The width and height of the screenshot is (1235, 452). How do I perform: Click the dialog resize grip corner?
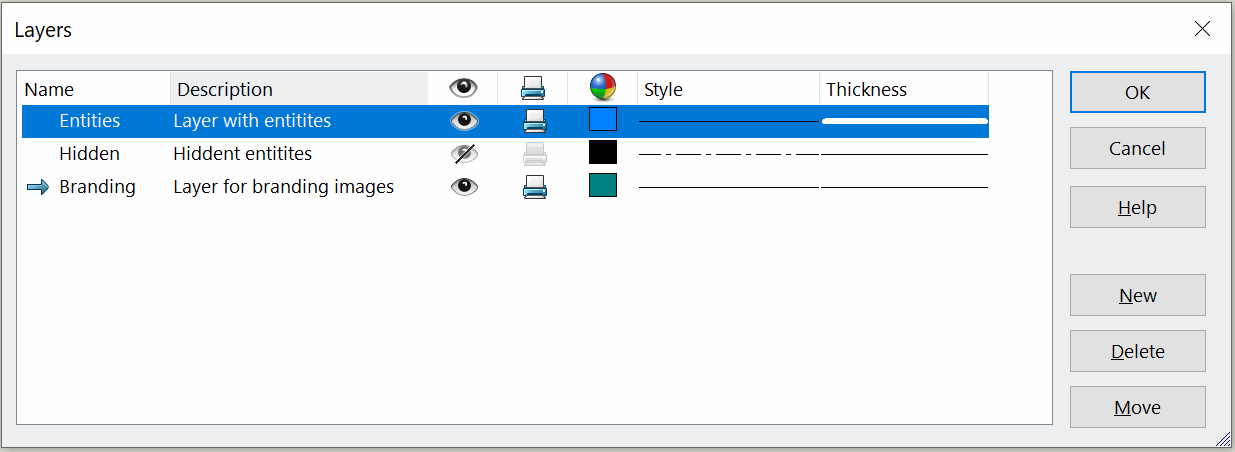click(x=1223, y=439)
